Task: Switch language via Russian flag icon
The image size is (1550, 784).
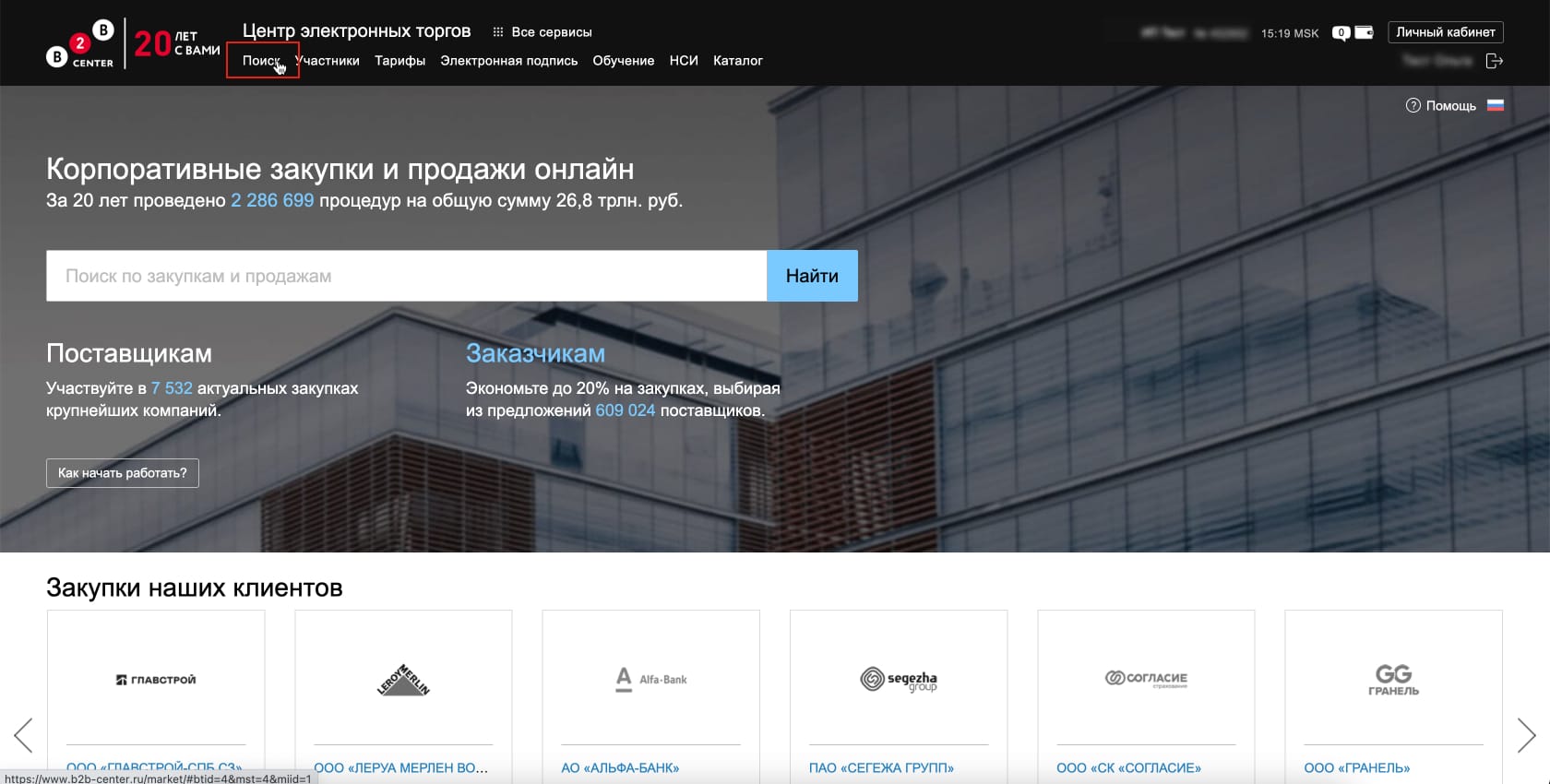Action: (1496, 105)
